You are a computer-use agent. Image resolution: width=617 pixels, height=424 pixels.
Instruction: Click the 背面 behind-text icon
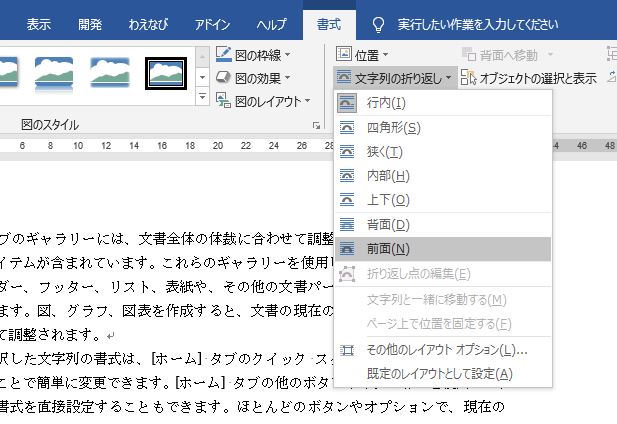click(x=347, y=225)
